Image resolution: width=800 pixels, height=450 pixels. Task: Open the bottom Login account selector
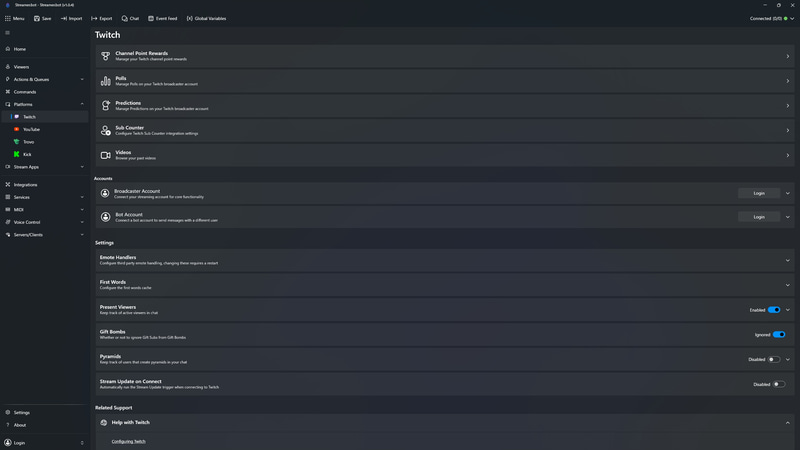pyautogui.click(x=44, y=443)
